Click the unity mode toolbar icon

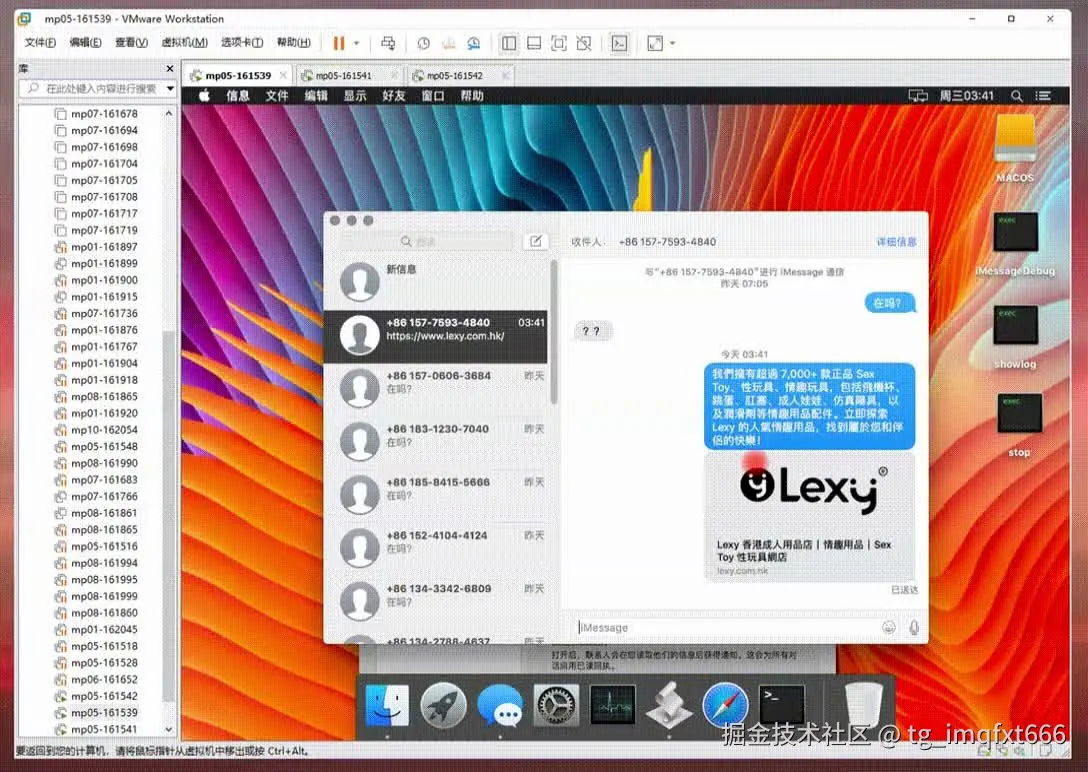pyautogui.click(x=584, y=43)
